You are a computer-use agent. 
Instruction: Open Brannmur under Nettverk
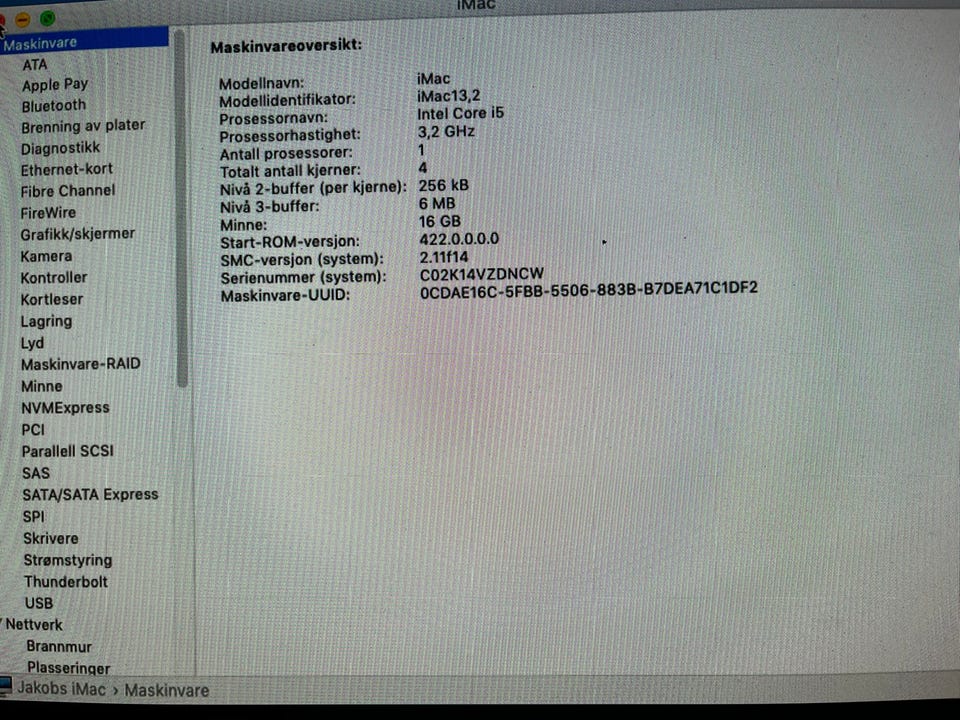[59, 647]
